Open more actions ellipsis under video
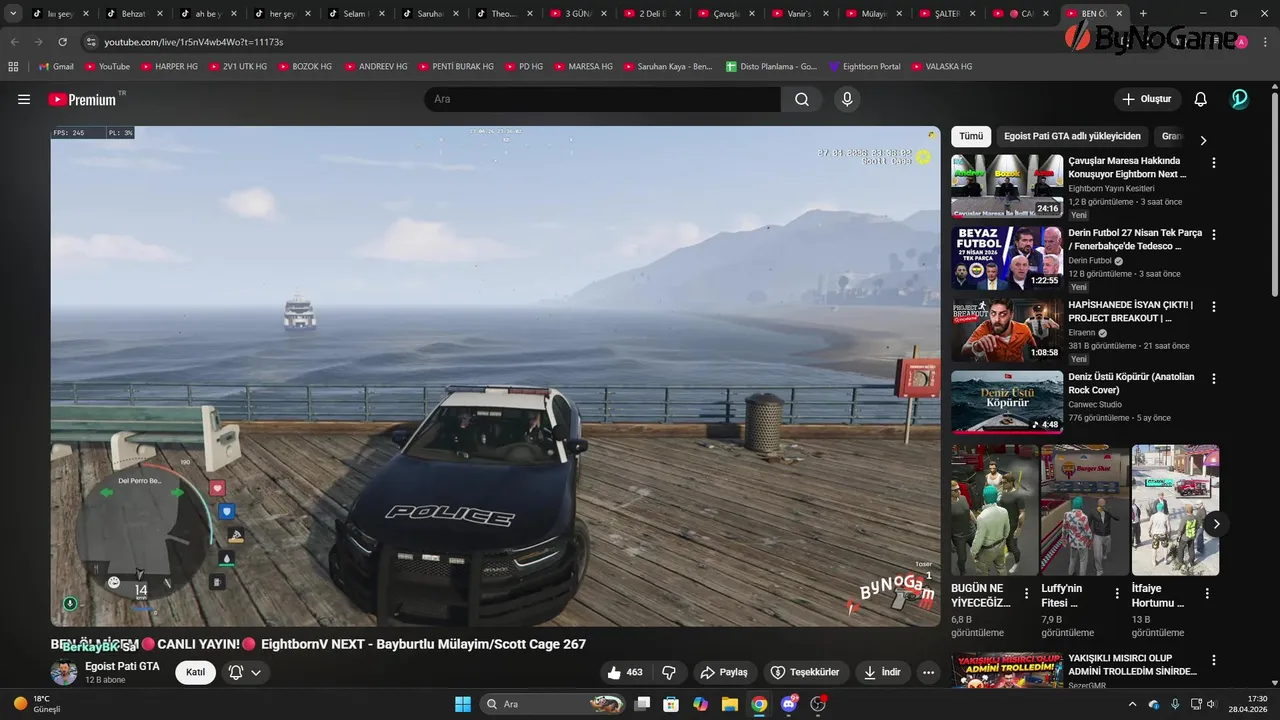 [x=928, y=672]
